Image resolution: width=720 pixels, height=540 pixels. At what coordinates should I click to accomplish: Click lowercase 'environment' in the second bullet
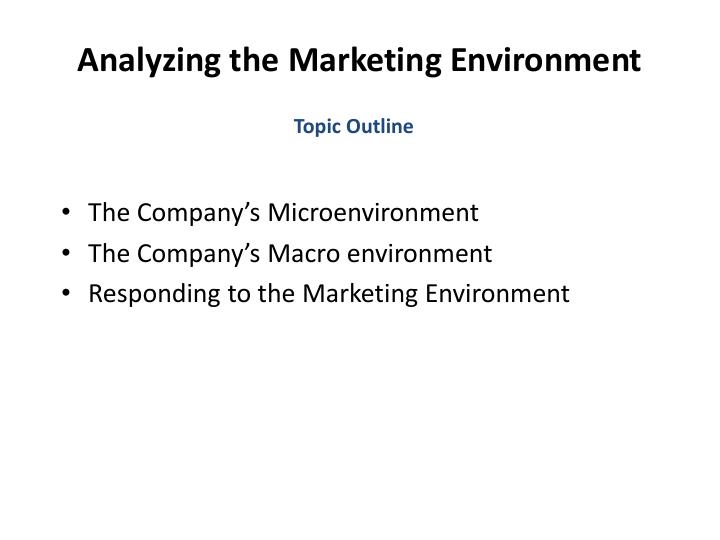[x=419, y=254]
